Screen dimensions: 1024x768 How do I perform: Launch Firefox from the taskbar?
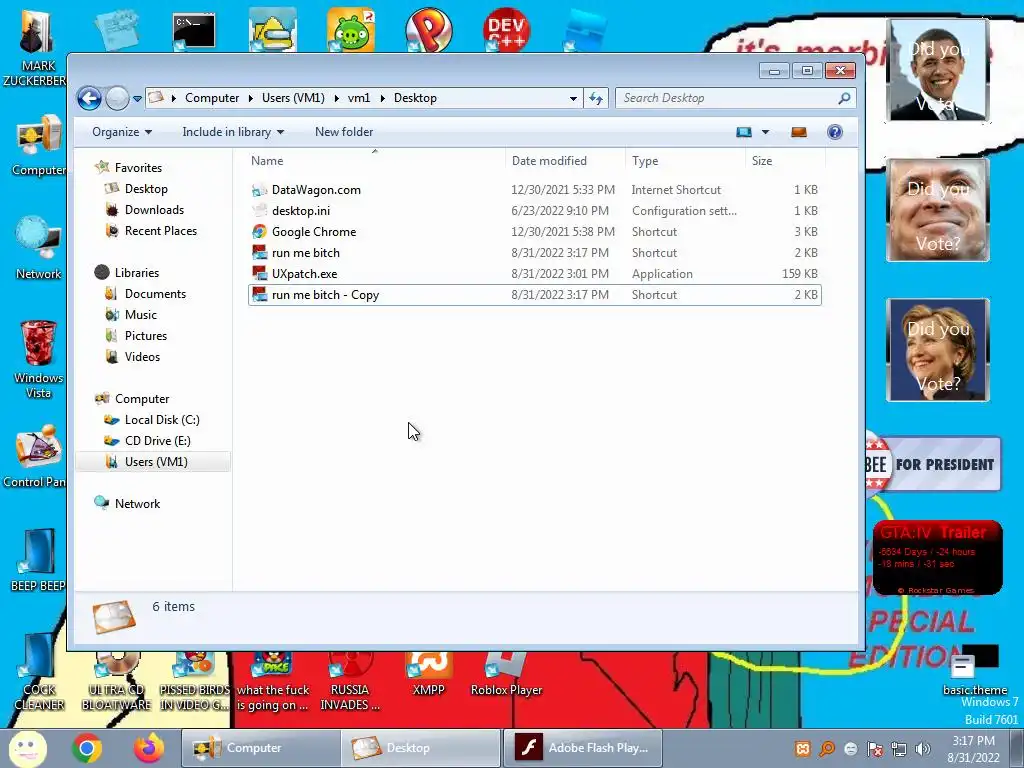(149, 748)
